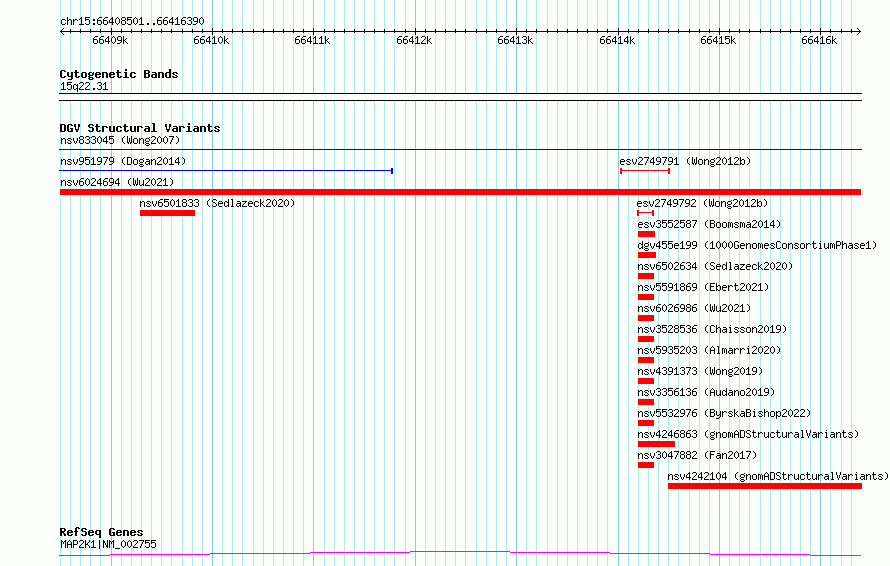Click the 66409k ruler position
The width and height of the screenshot is (890, 566).
pos(110,41)
